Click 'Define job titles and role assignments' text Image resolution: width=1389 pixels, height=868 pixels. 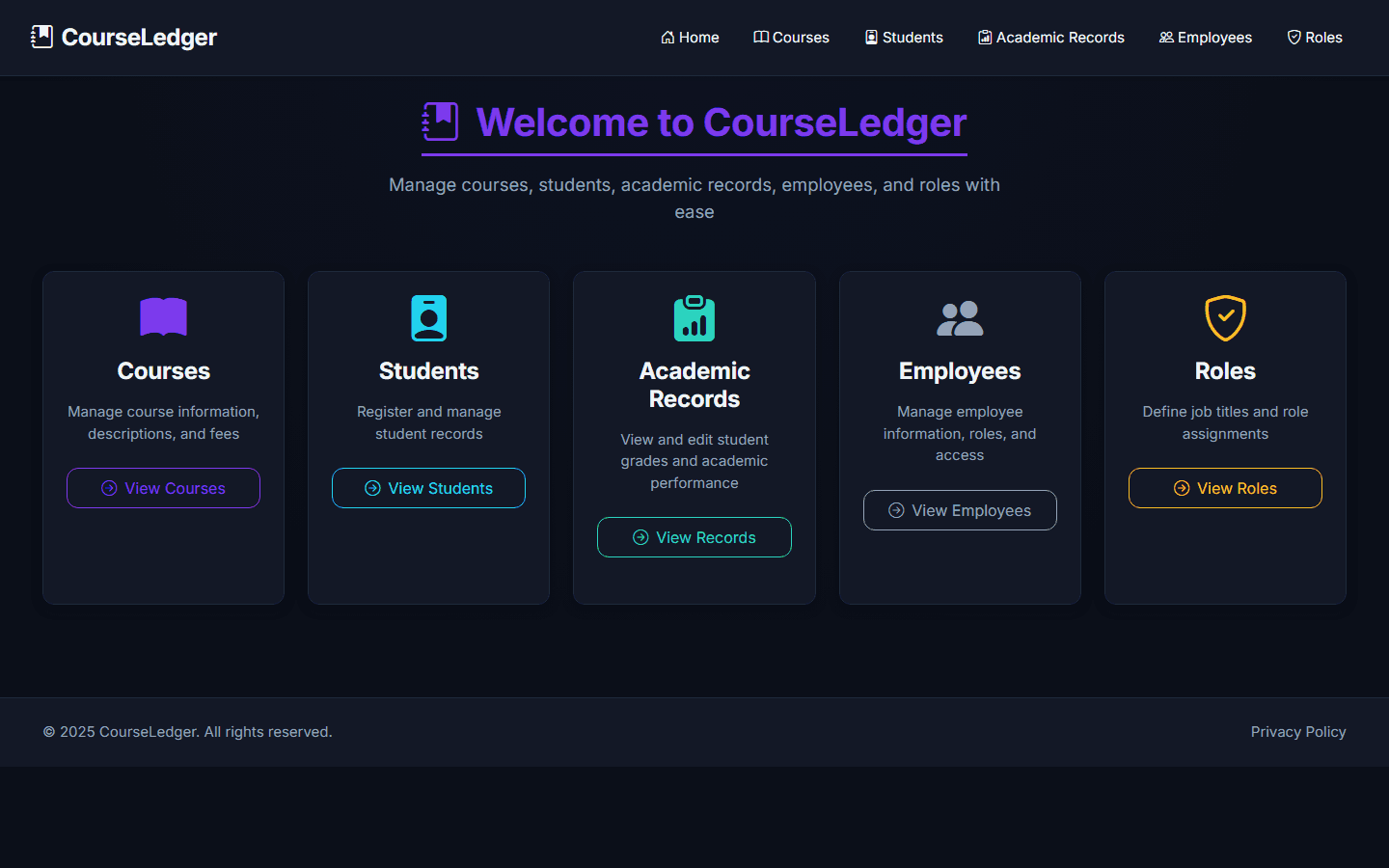pos(1225,422)
